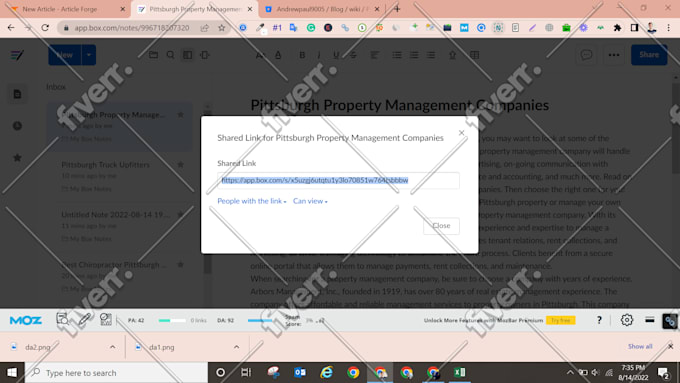Click taskbar search box

[116, 373]
